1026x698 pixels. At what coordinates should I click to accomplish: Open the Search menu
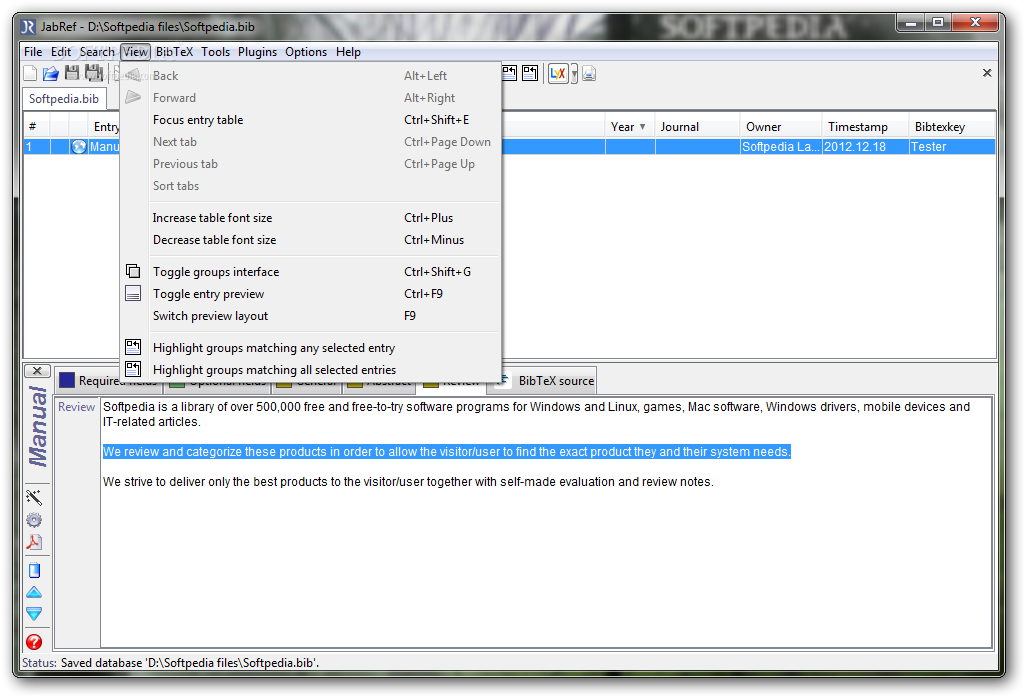(97, 52)
